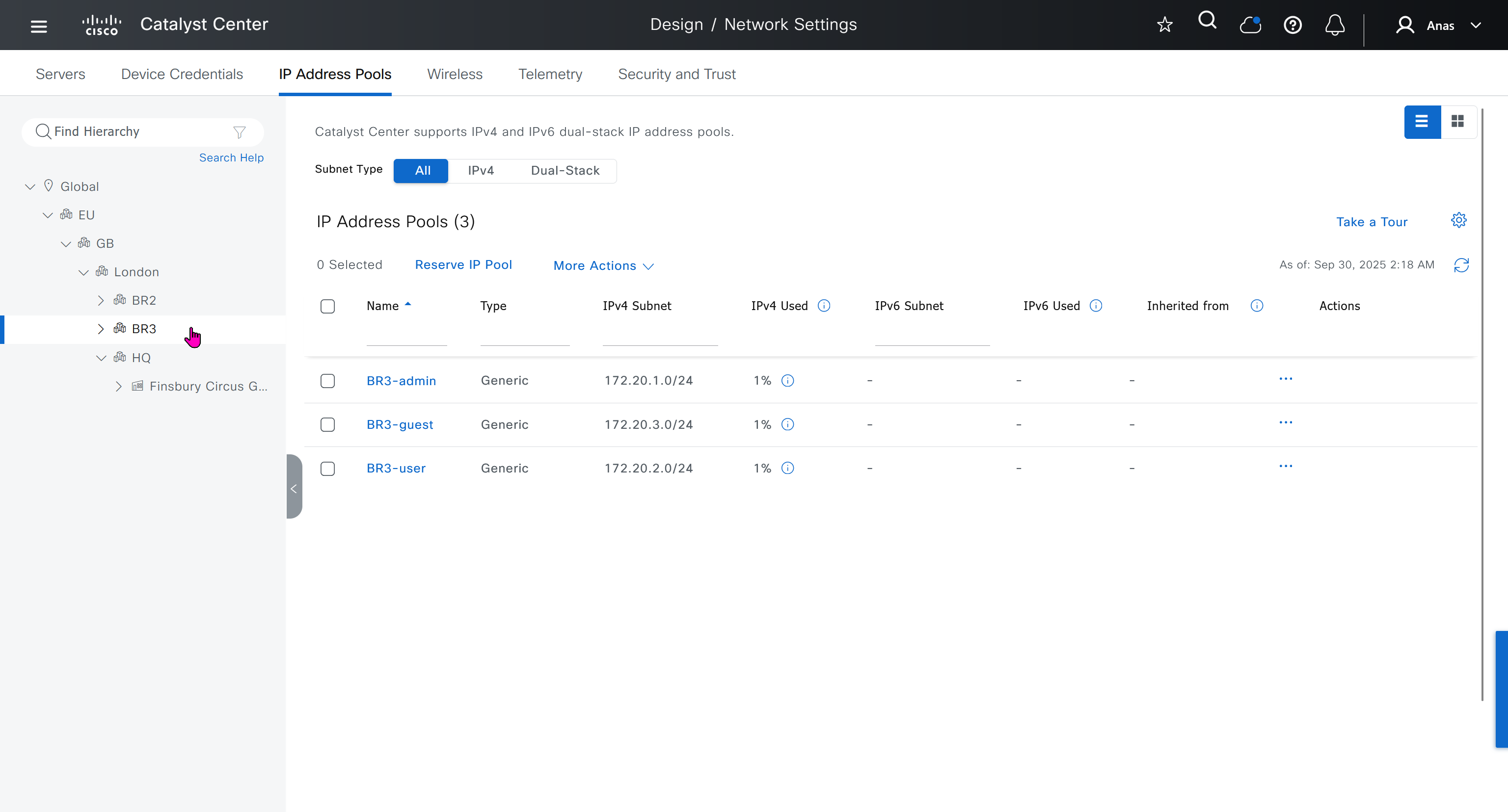Image resolution: width=1508 pixels, height=812 pixels.
Task: Refresh the IP address pools table
Action: (1461, 265)
